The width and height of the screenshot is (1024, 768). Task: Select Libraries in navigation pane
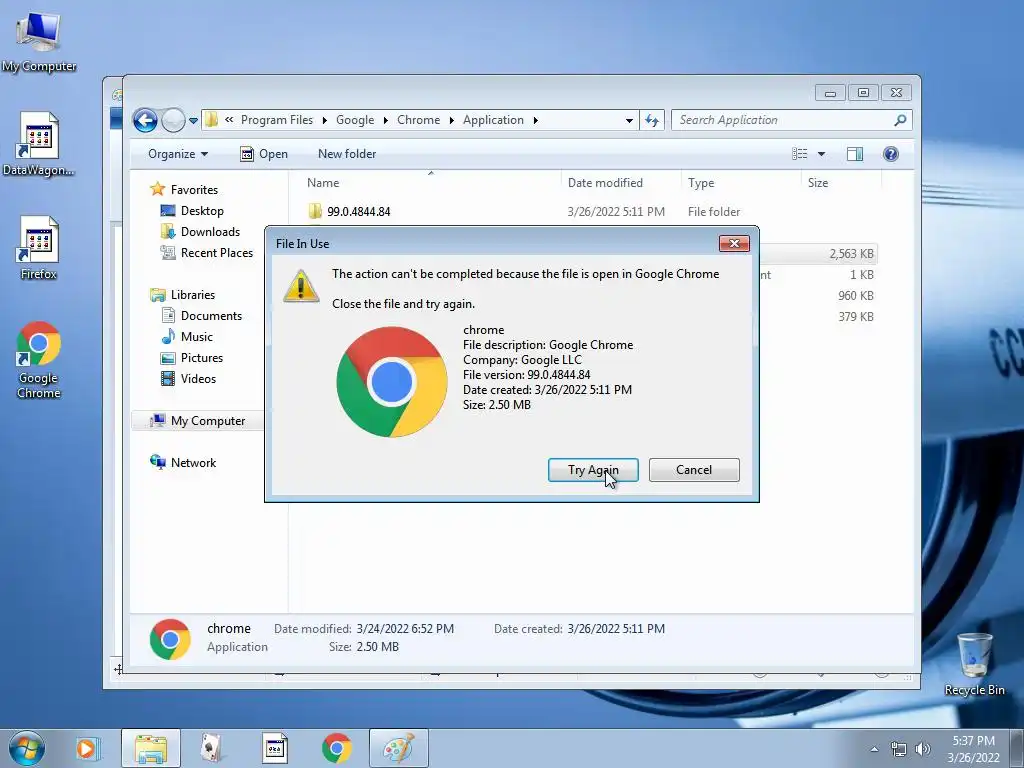coord(193,295)
